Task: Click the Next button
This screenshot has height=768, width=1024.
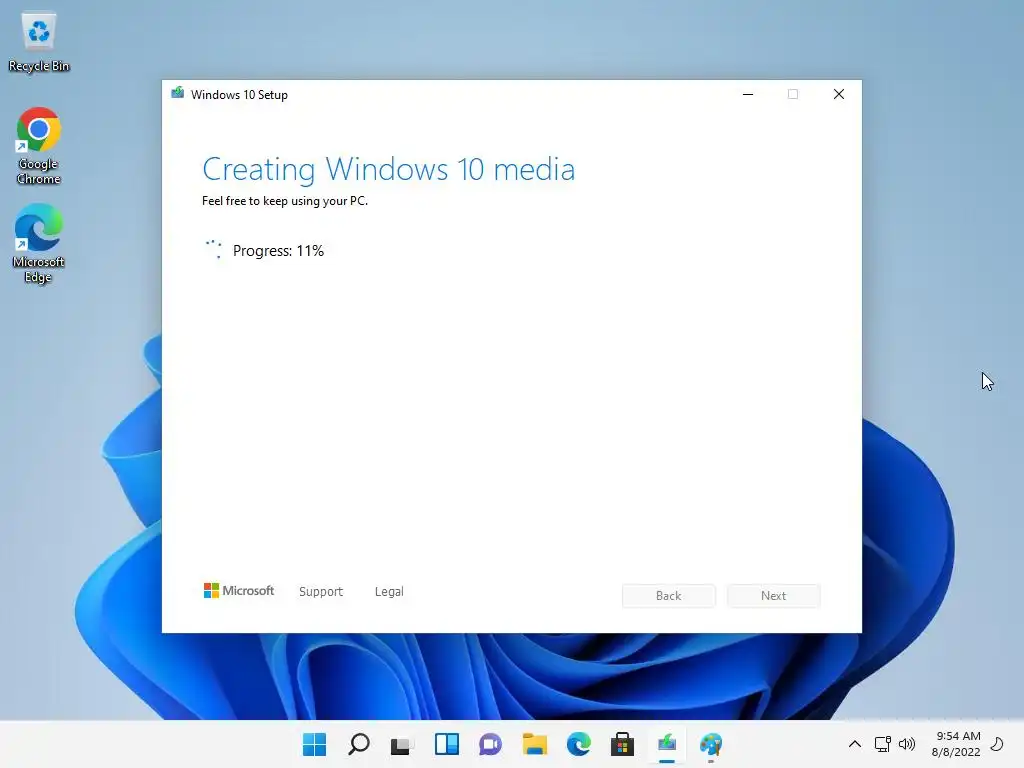Action: (x=774, y=596)
